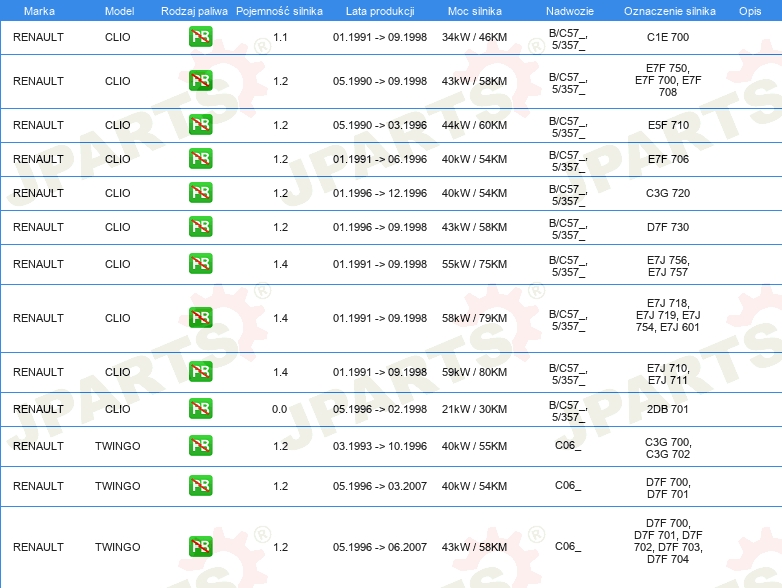Click the 55kW / 75KM power cell
This screenshot has width=782, height=588.
[x=474, y=264]
